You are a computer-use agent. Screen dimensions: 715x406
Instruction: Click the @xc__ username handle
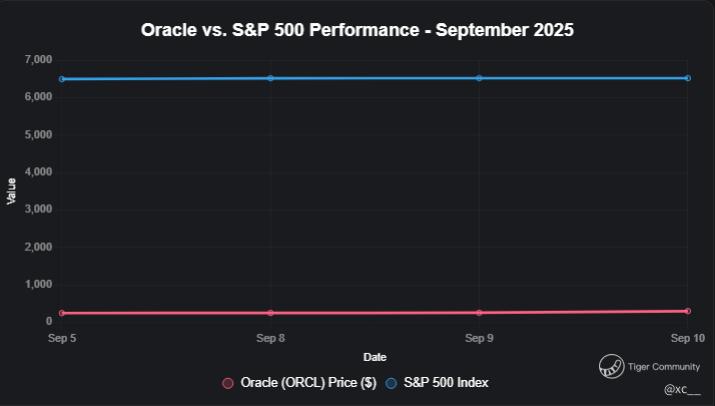(682, 389)
